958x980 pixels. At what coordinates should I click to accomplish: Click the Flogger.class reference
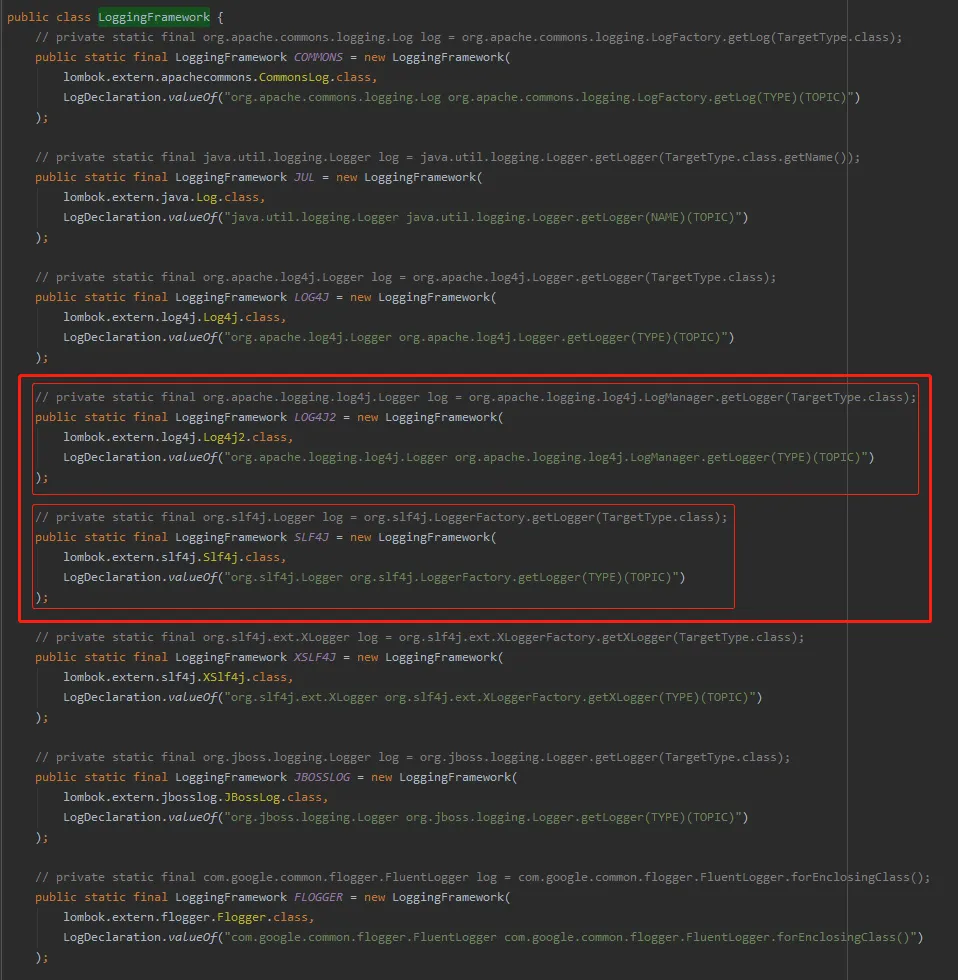pyautogui.click(x=250, y=917)
